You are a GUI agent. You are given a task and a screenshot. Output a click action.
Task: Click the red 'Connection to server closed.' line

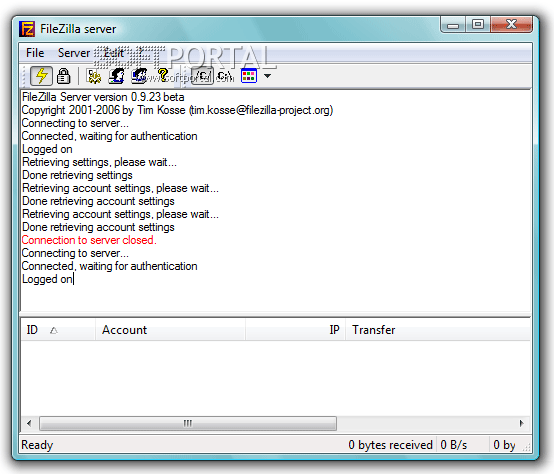[89, 240]
